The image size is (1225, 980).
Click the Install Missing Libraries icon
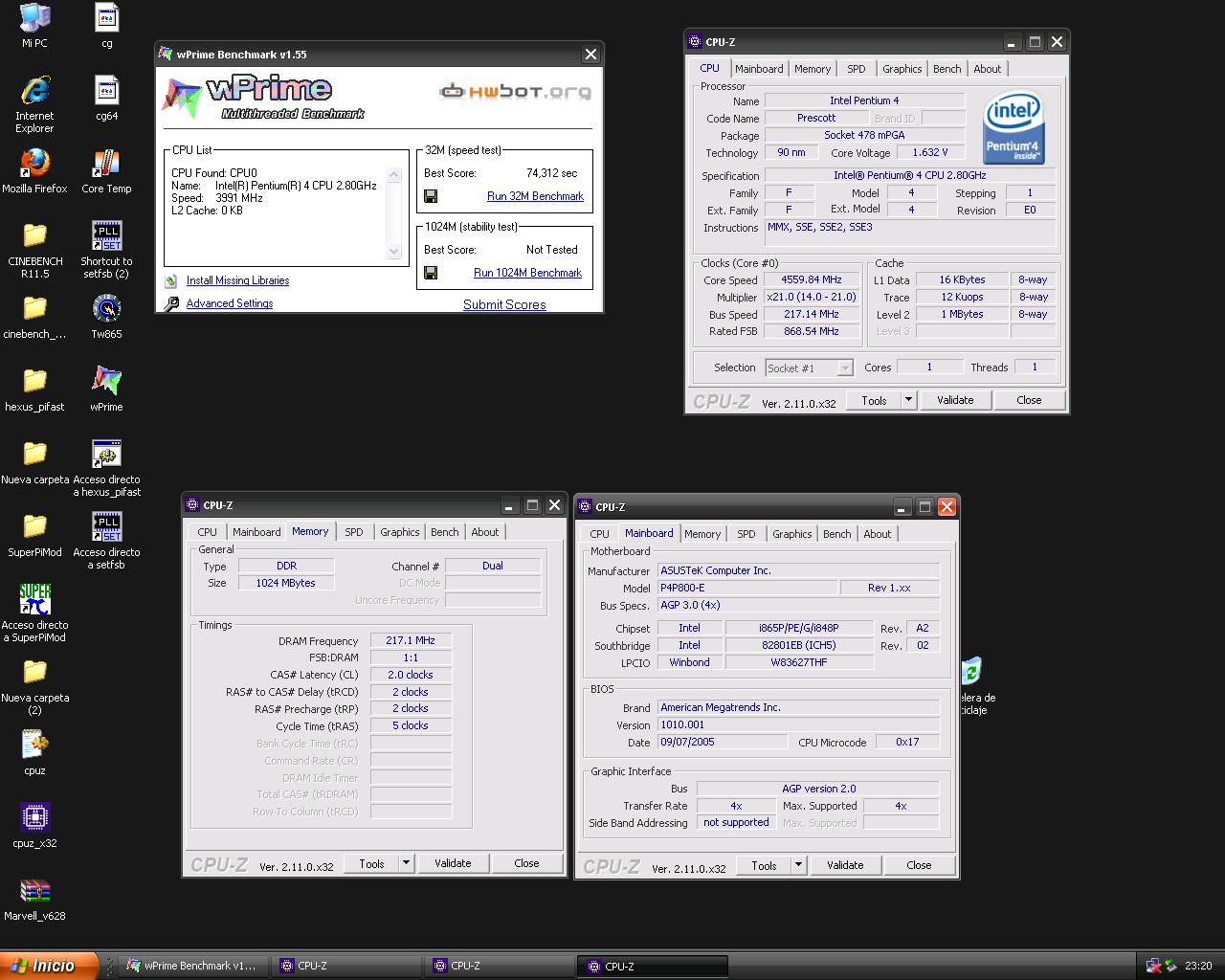[x=170, y=280]
